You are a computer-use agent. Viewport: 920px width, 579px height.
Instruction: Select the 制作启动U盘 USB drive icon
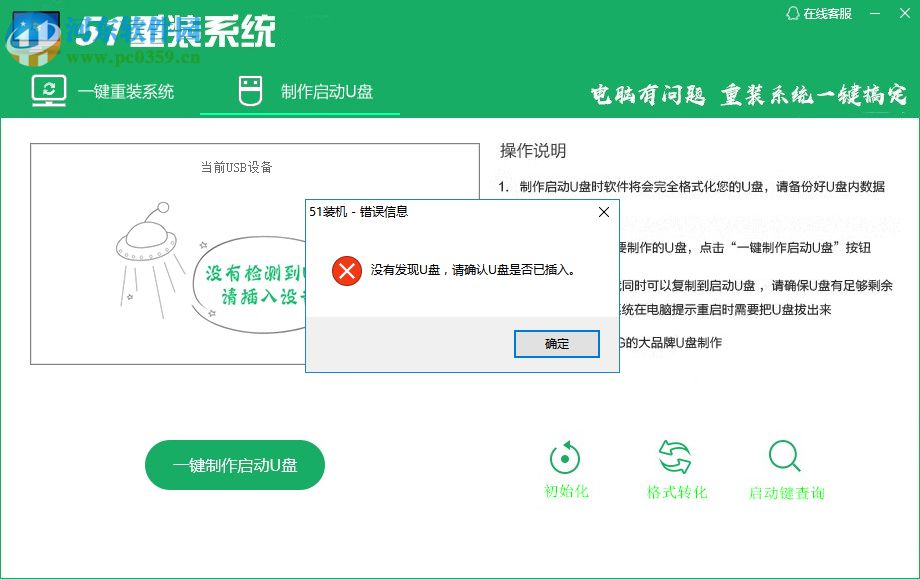[248, 90]
